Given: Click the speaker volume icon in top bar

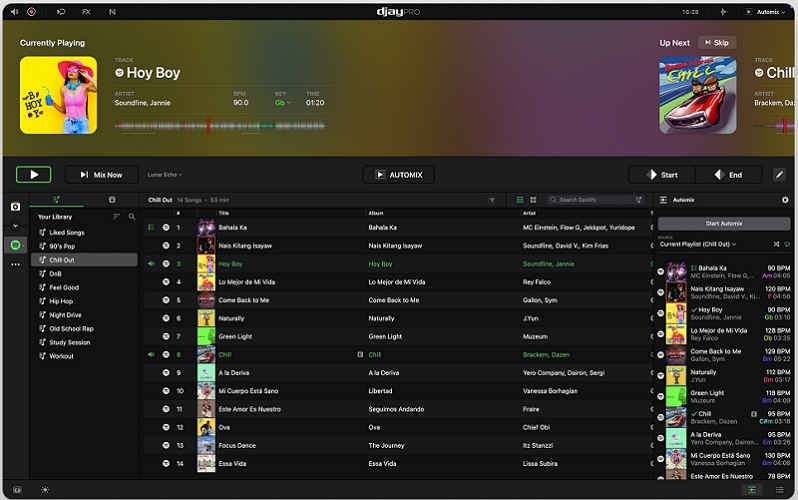Looking at the screenshot, I should pyautogui.click(x=14, y=12).
